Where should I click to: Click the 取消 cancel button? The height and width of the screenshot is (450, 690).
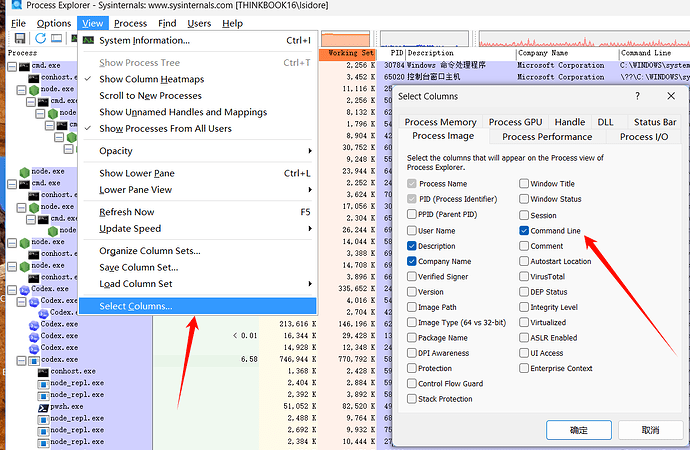pyautogui.click(x=650, y=430)
